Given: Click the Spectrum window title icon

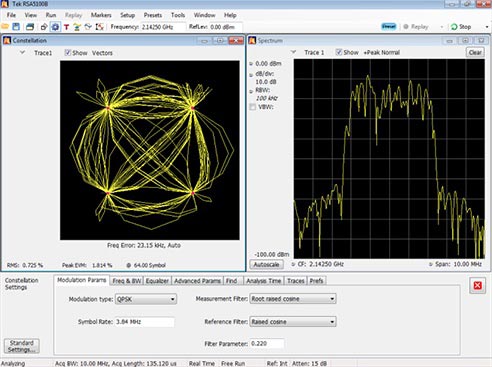Looking at the screenshot, I should click(x=252, y=41).
